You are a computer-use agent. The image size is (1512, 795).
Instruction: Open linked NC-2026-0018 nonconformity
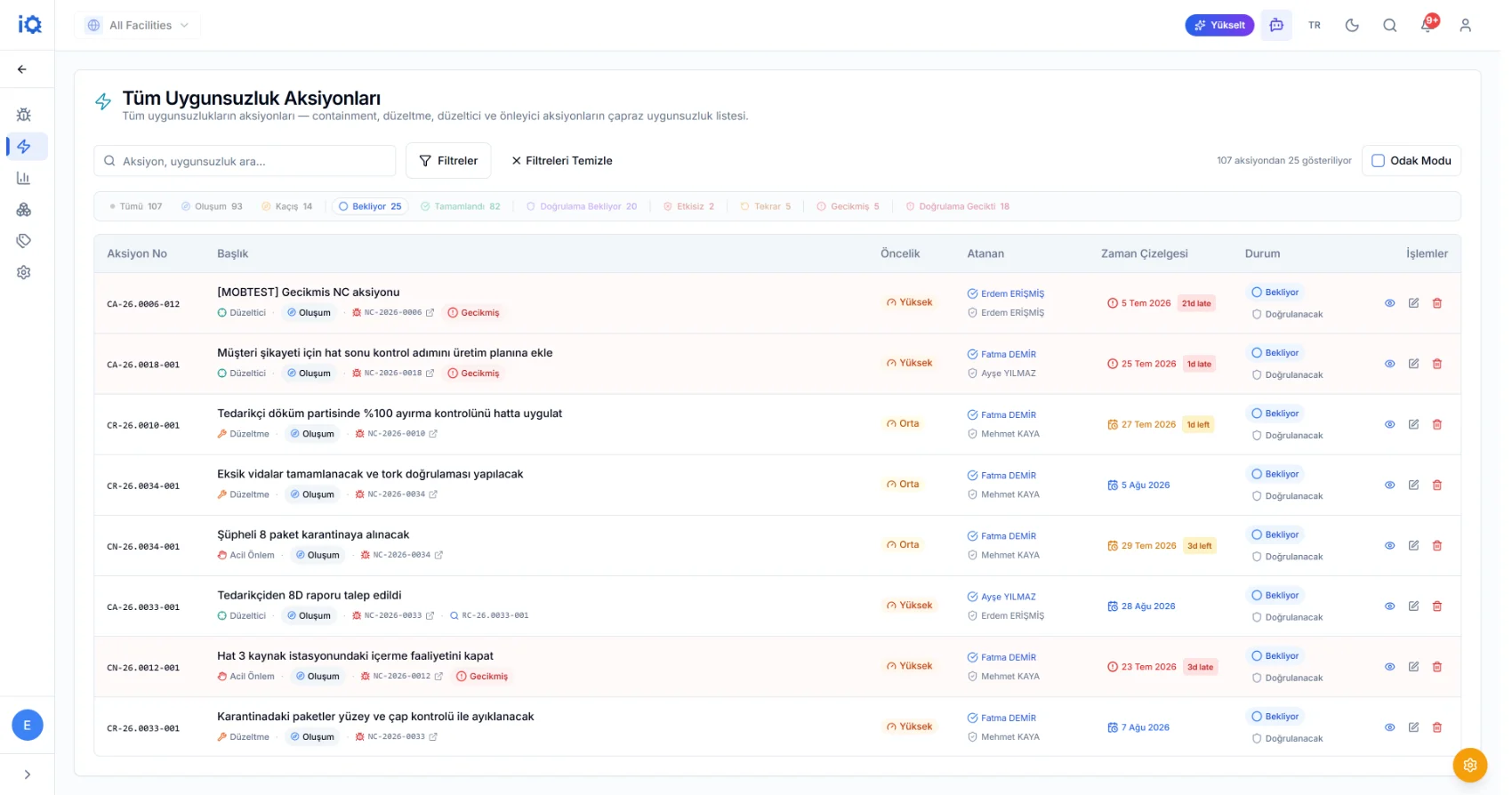pos(393,373)
